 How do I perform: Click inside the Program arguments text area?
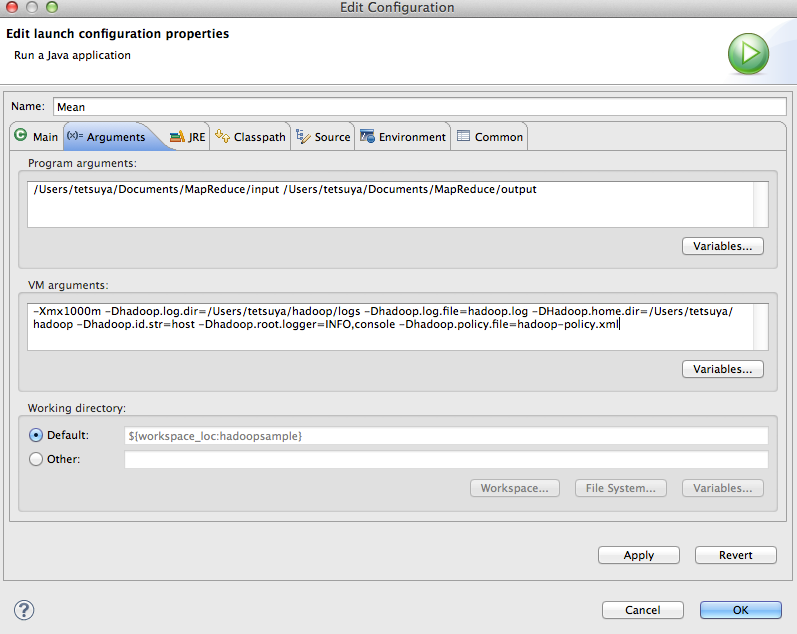coord(390,204)
